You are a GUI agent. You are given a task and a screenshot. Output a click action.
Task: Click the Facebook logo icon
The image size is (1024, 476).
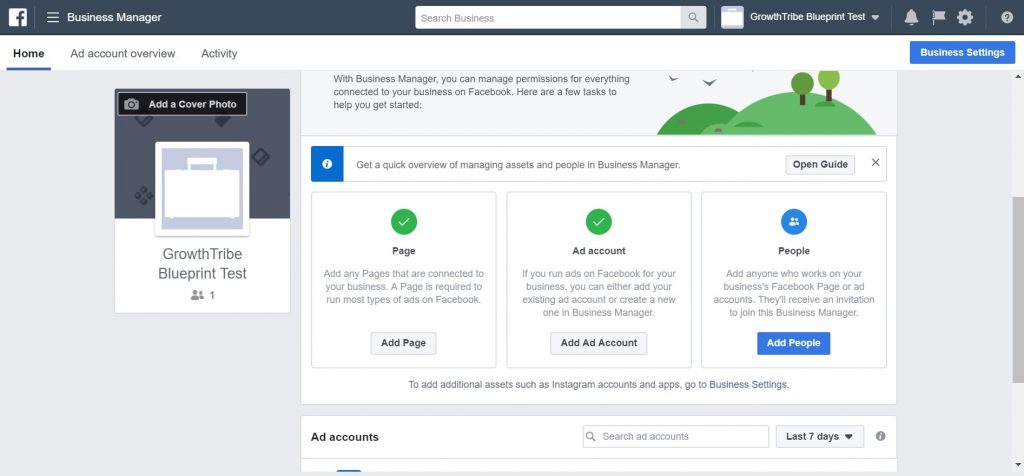pyautogui.click(x=18, y=18)
